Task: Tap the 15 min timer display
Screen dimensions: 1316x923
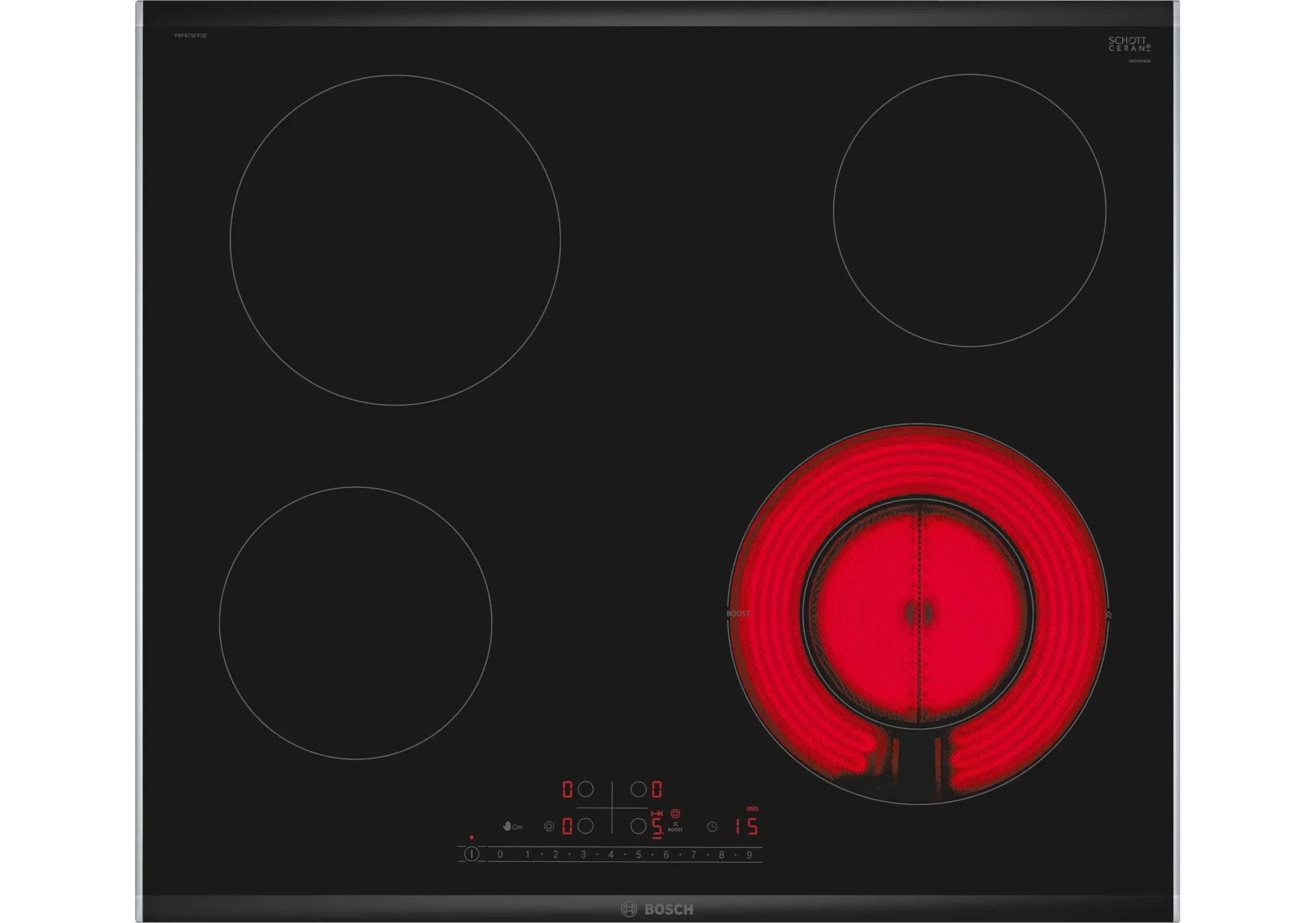Action: 748,826
